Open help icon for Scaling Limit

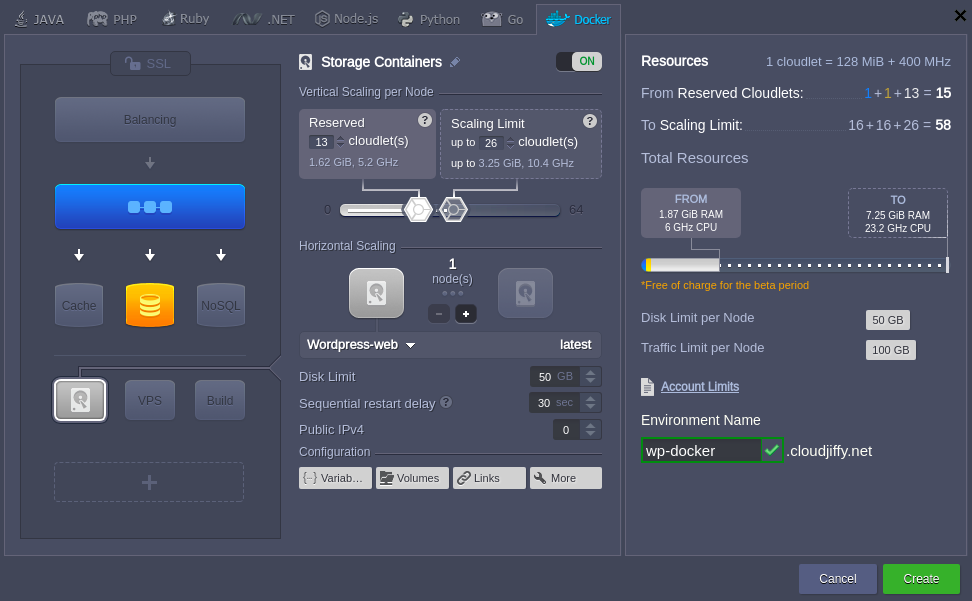pyautogui.click(x=590, y=121)
